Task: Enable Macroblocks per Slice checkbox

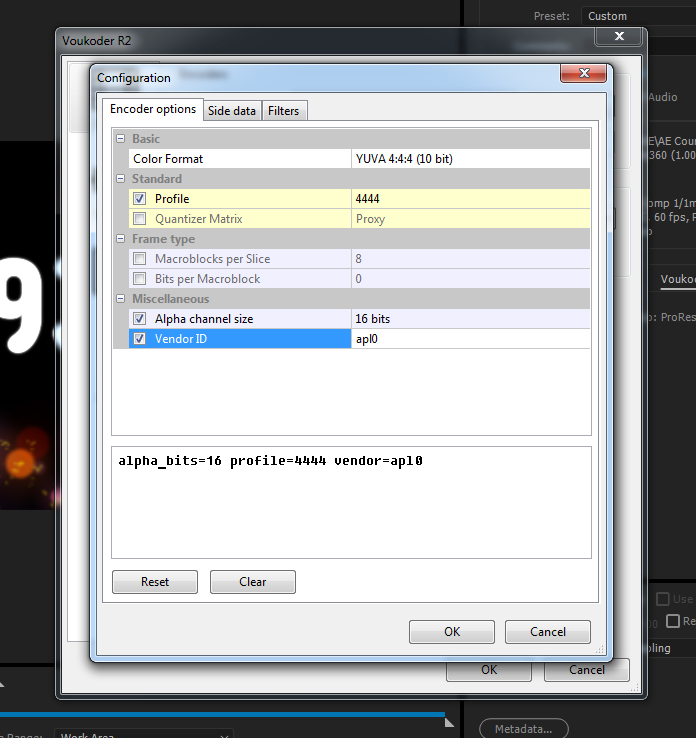Action: [140, 259]
